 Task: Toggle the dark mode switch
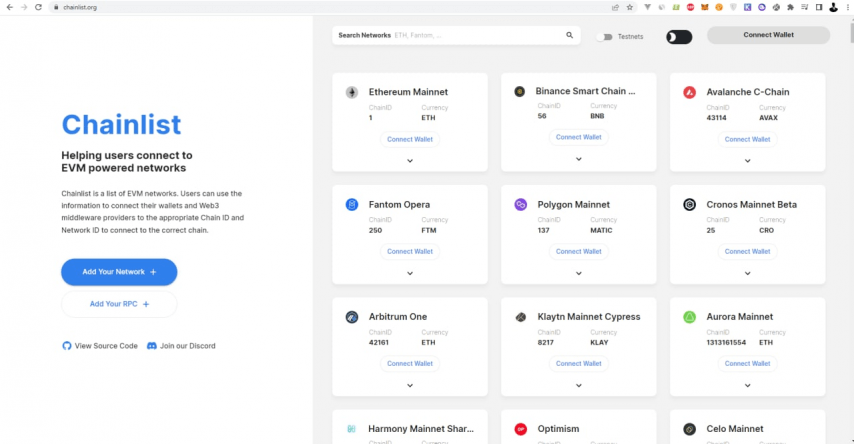pos(679,37)
